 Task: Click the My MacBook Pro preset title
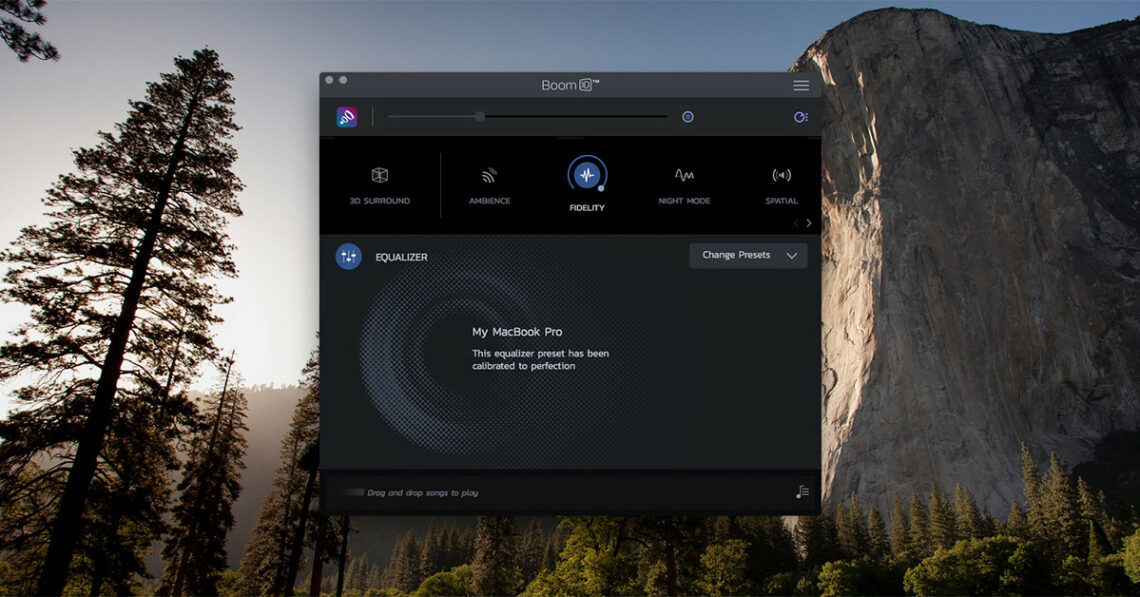517,332
